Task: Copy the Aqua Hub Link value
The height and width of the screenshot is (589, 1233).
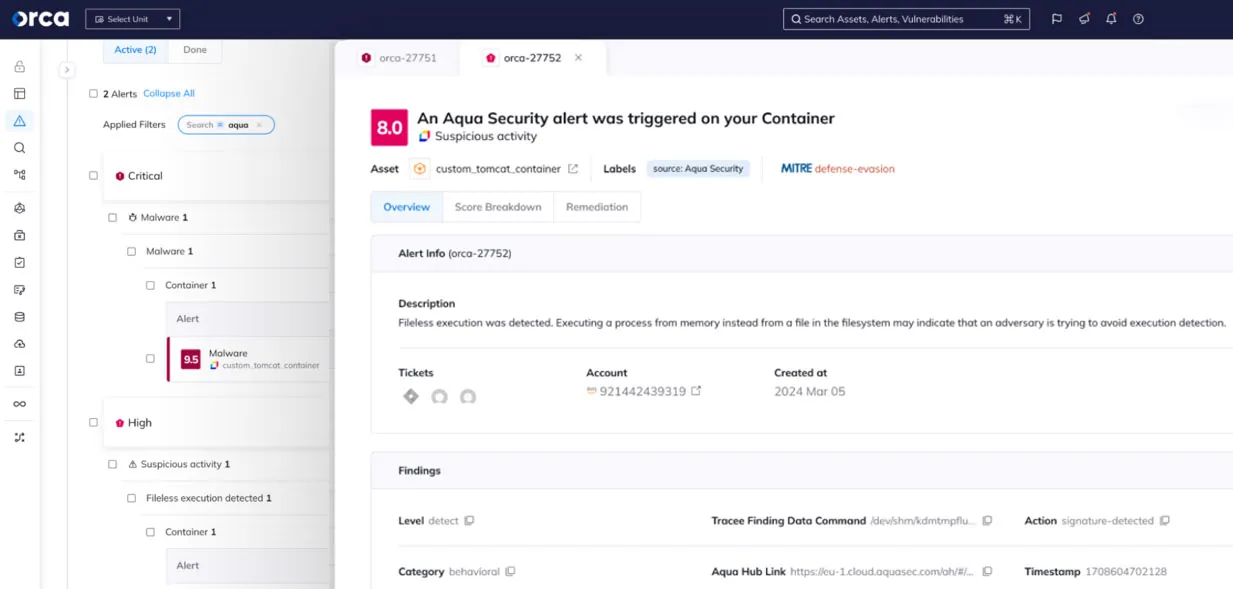Action: (x=987, y=572)
